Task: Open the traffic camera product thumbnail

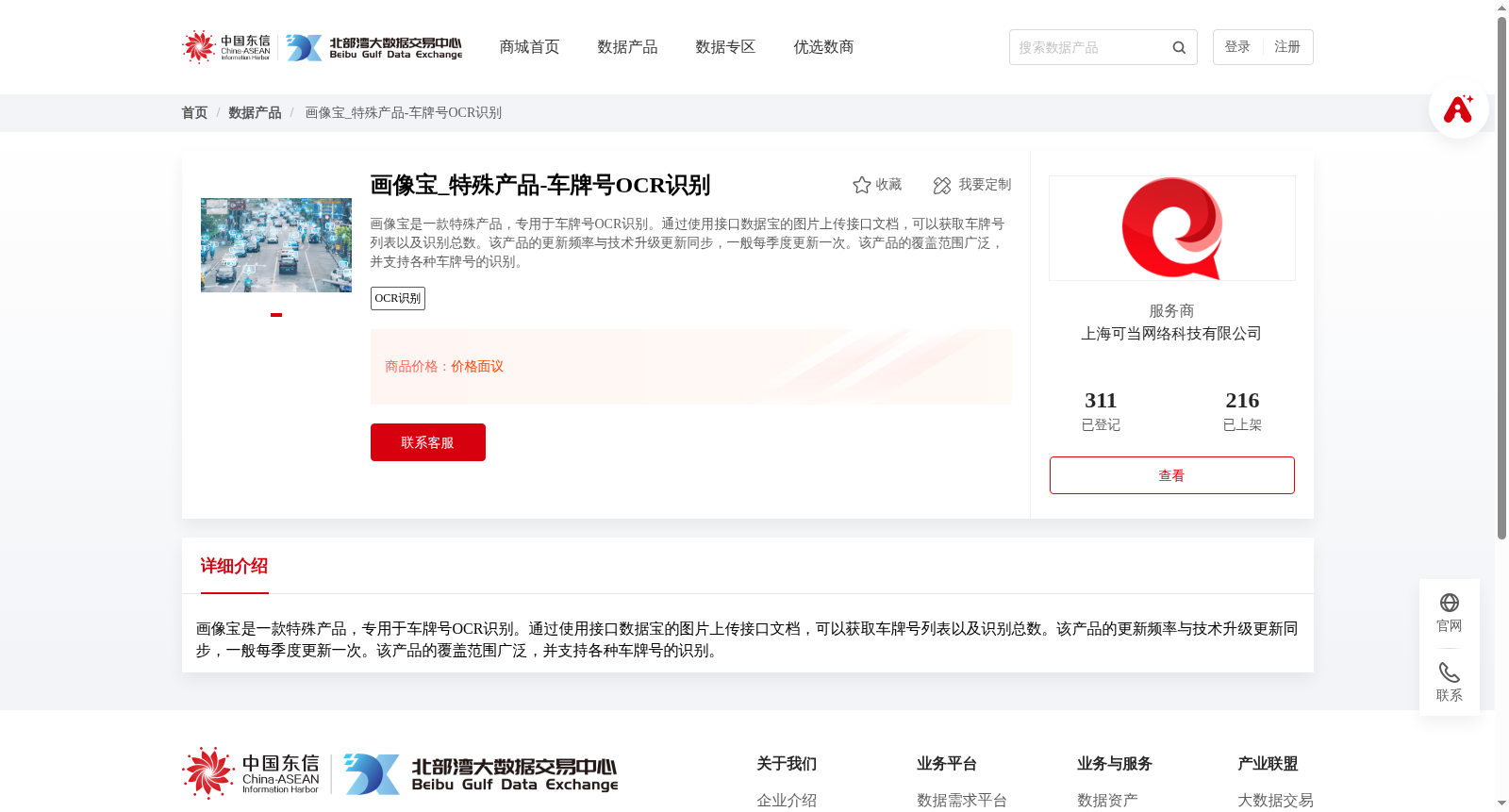Action: click(276, 245)
